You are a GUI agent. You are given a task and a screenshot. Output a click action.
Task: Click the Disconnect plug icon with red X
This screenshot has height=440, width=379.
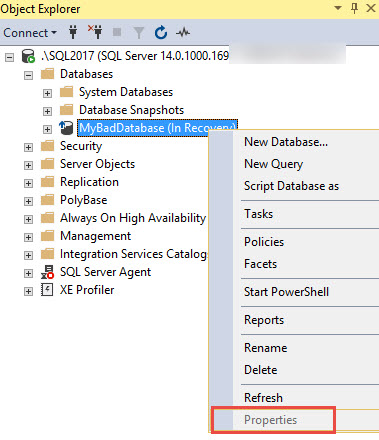pos(95,32)
